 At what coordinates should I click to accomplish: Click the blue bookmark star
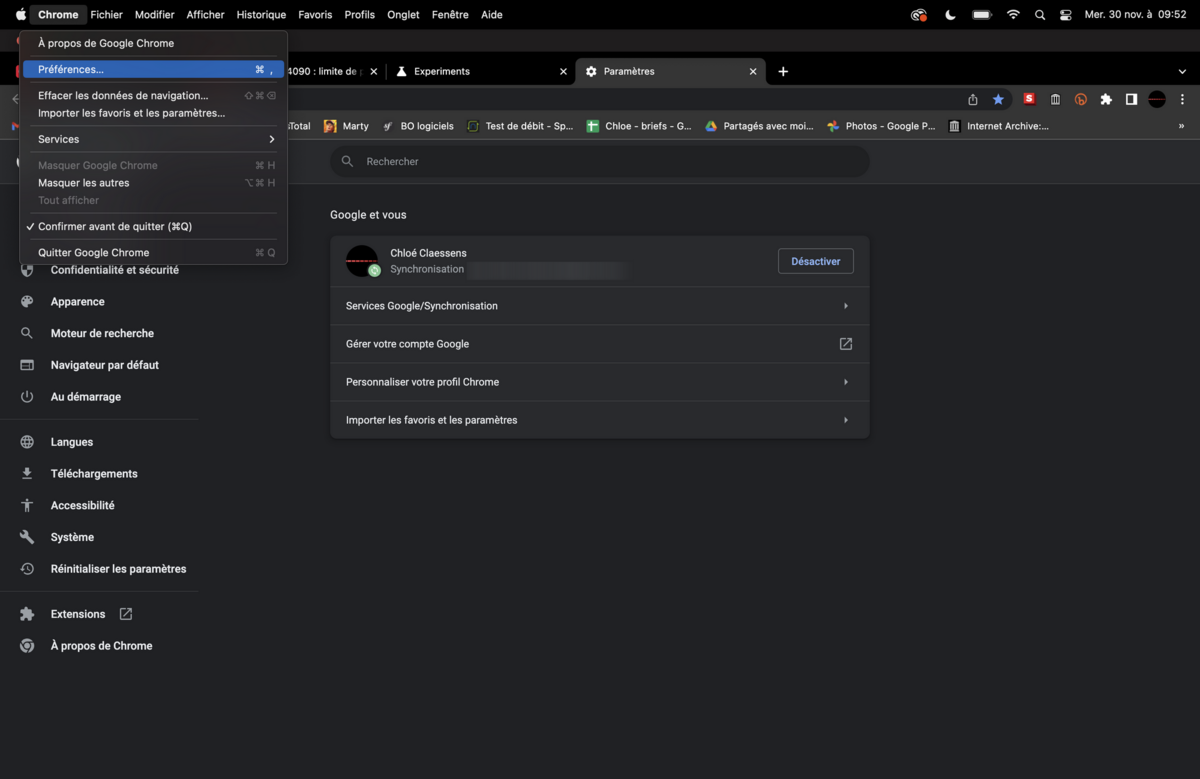pyautogui.click(x=998, y=99)
